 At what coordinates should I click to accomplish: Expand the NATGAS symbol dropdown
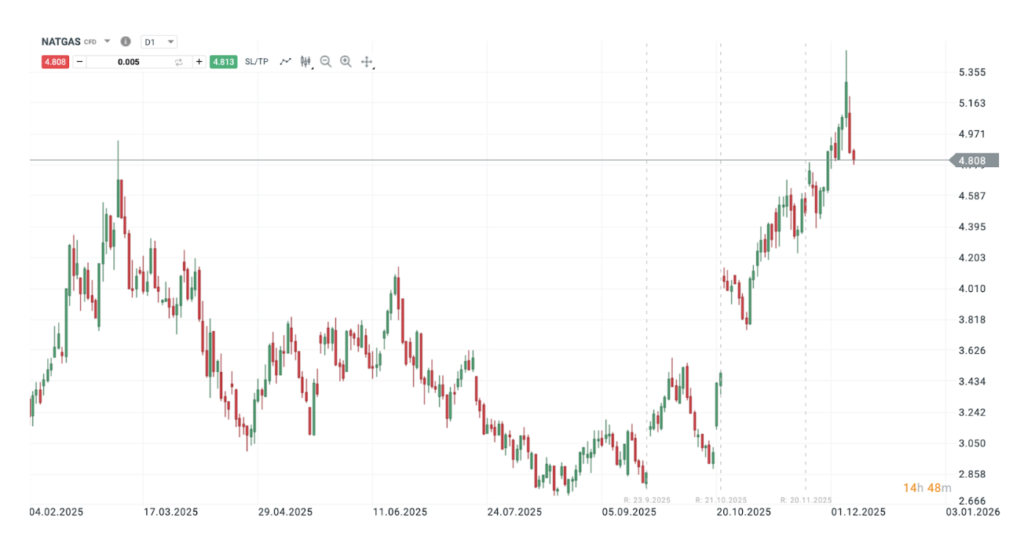[x=107, y=42]
